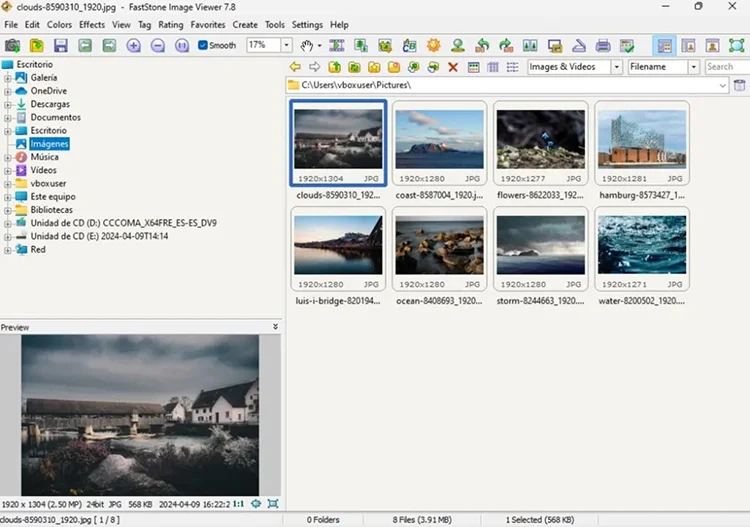Expand the Este equipo tree node
This screenshot has height=527, width=750.
tap(7, 197)
